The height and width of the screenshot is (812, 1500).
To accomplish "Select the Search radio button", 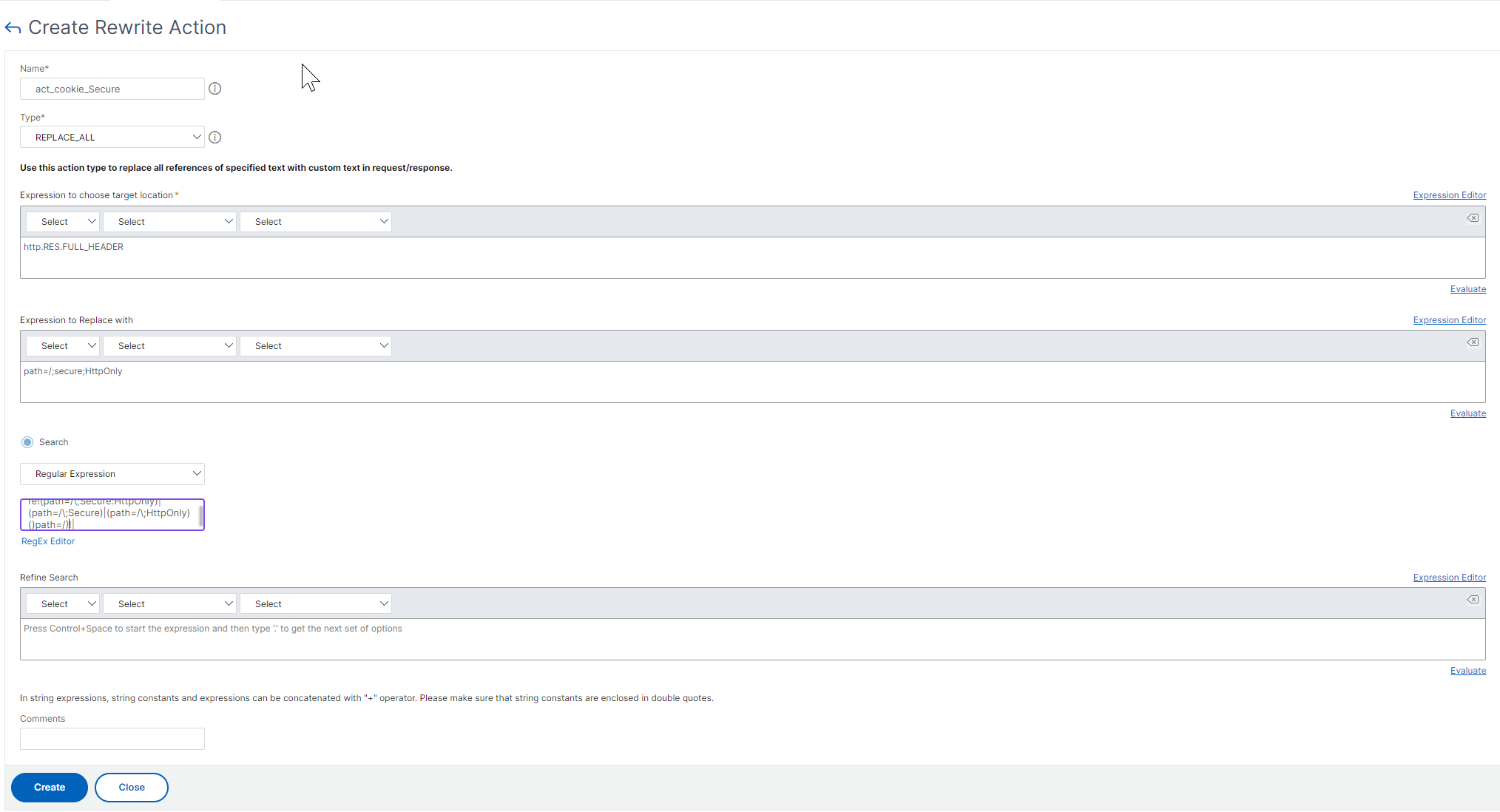I will pyautogui.click(x=27, y=441).
